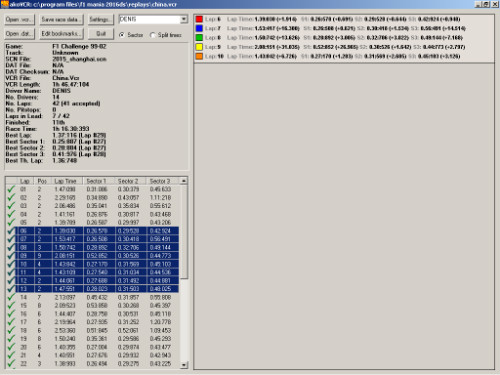Viewport: 500px width, 375px height.
Task: Sort by the Sector 1 column header
Action: pyautogui.click(x=98, y=181)
